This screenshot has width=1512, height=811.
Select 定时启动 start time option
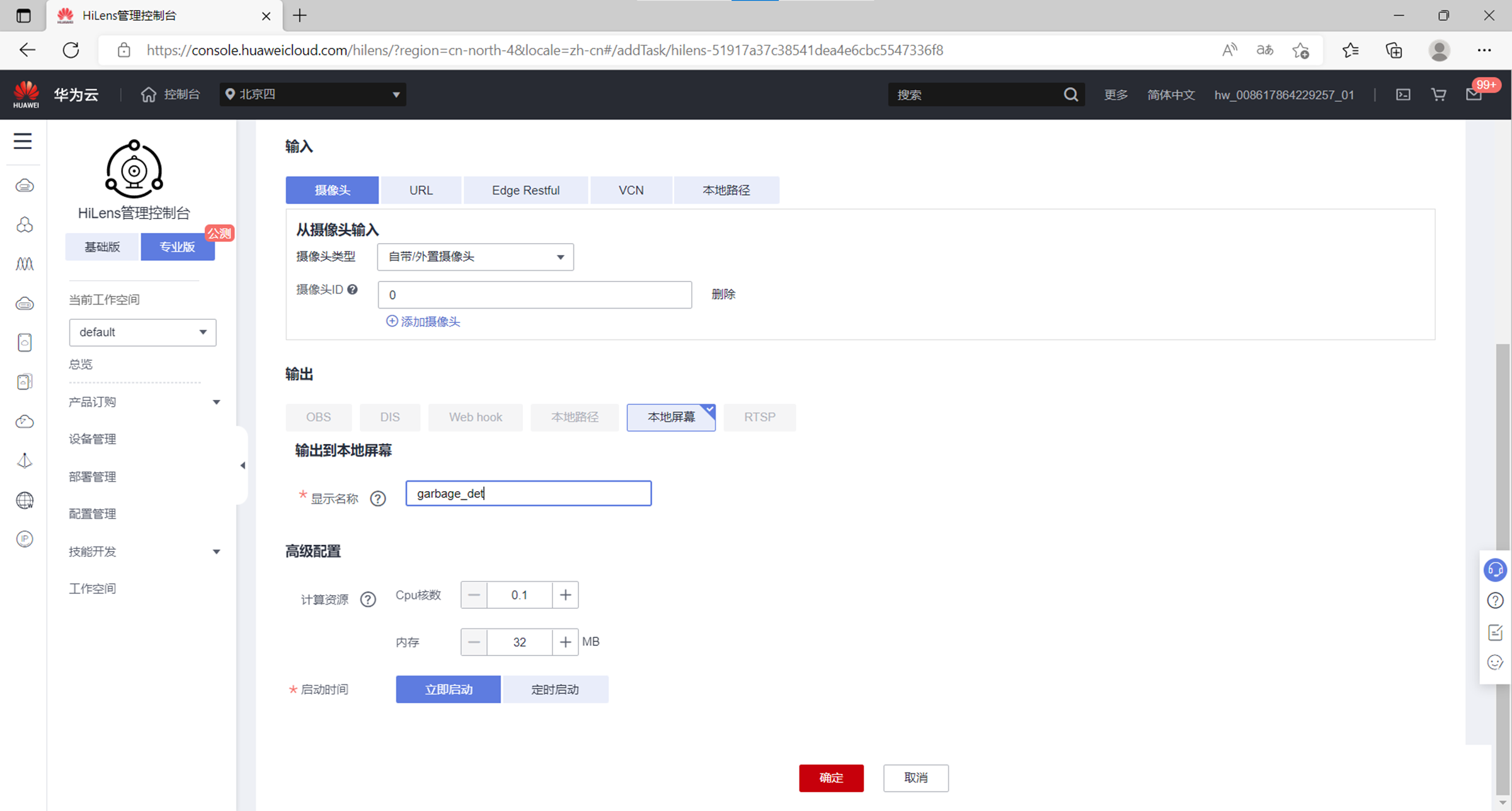point(555,689)
